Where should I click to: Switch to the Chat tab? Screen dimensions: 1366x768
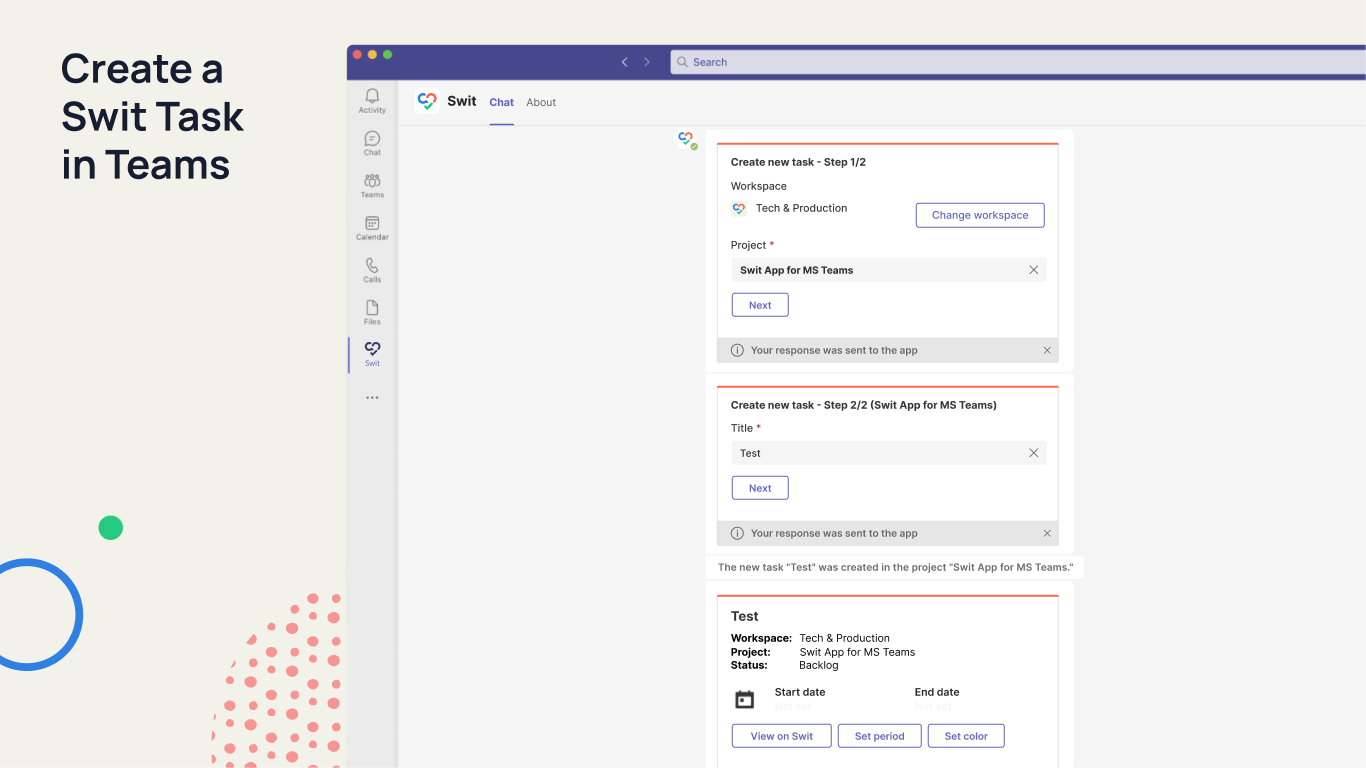pos(501,102)
